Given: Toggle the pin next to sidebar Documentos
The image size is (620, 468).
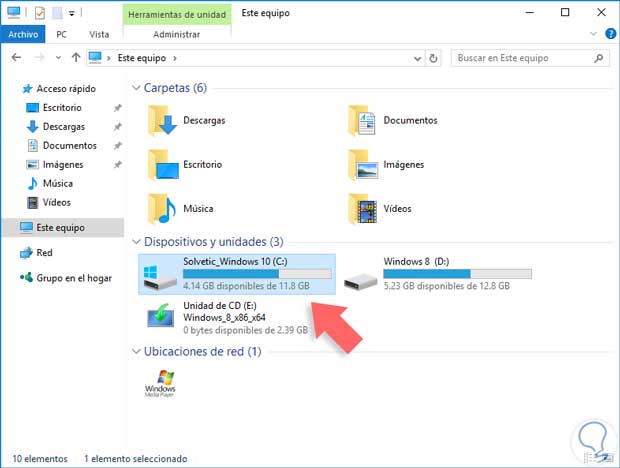Looking at the screenshot, I should (117, 145).
